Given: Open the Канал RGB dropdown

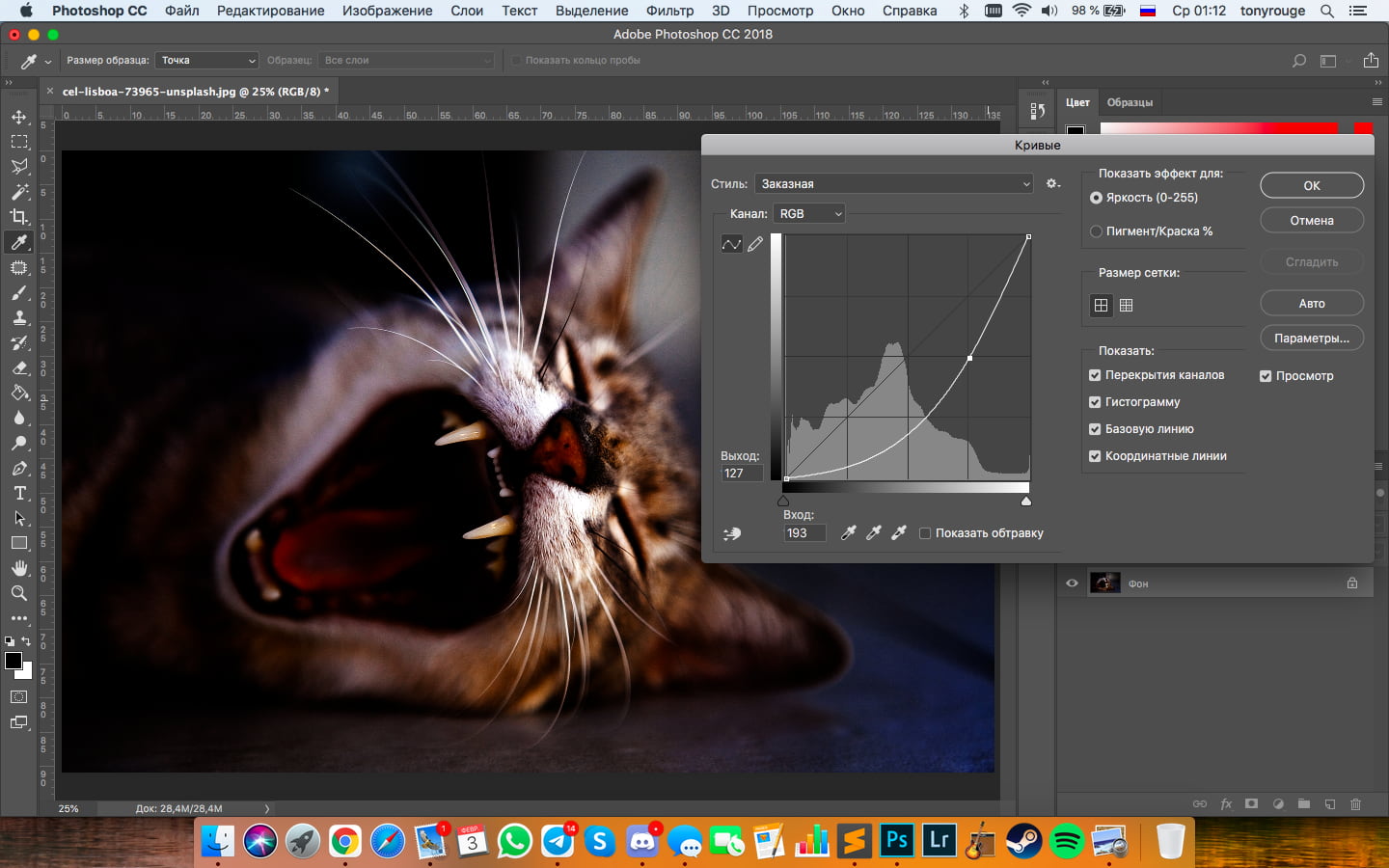Looking at the screenshot, I should click(809, 213).
